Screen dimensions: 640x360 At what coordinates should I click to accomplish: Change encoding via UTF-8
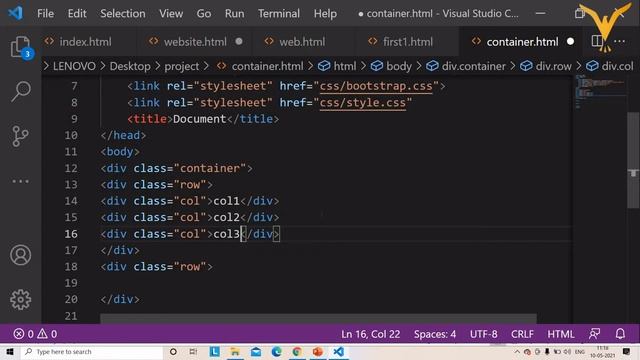[x=483, y=334]
